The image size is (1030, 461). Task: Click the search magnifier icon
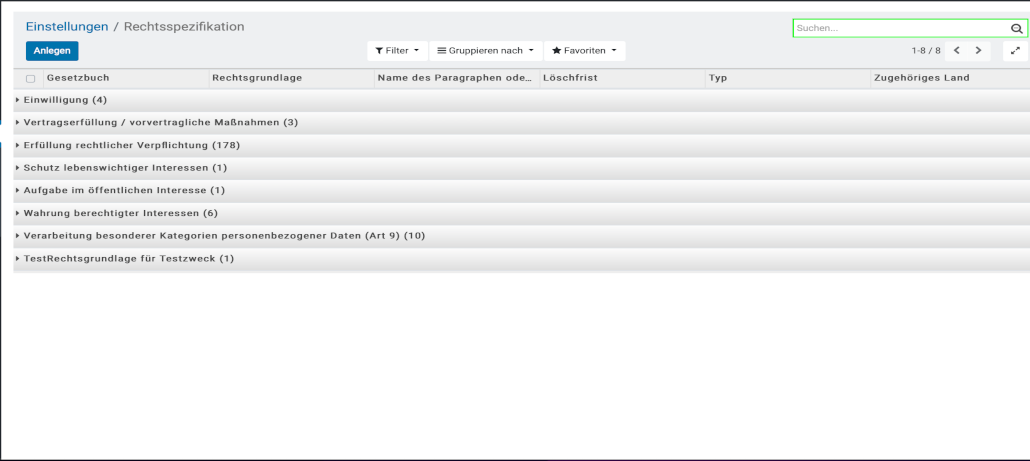(x=1016, y=29)
